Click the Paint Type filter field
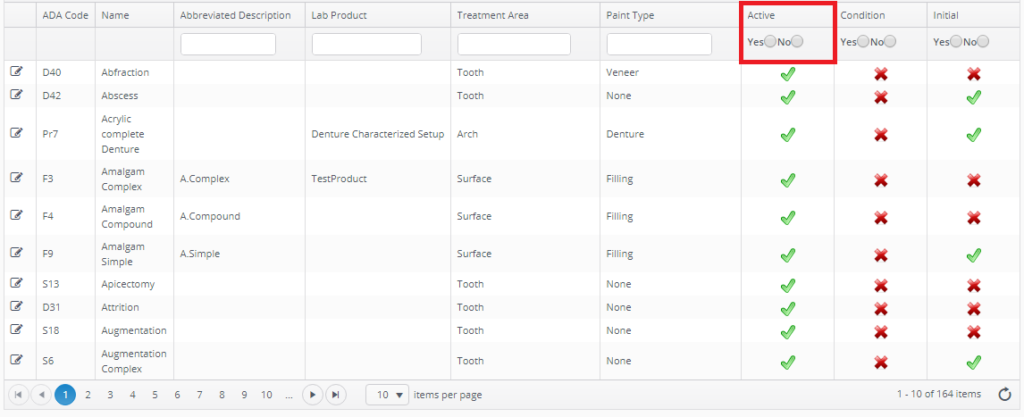Image resolution: width=1024 pixels, height=417 pixels. (x=659, y=44)
